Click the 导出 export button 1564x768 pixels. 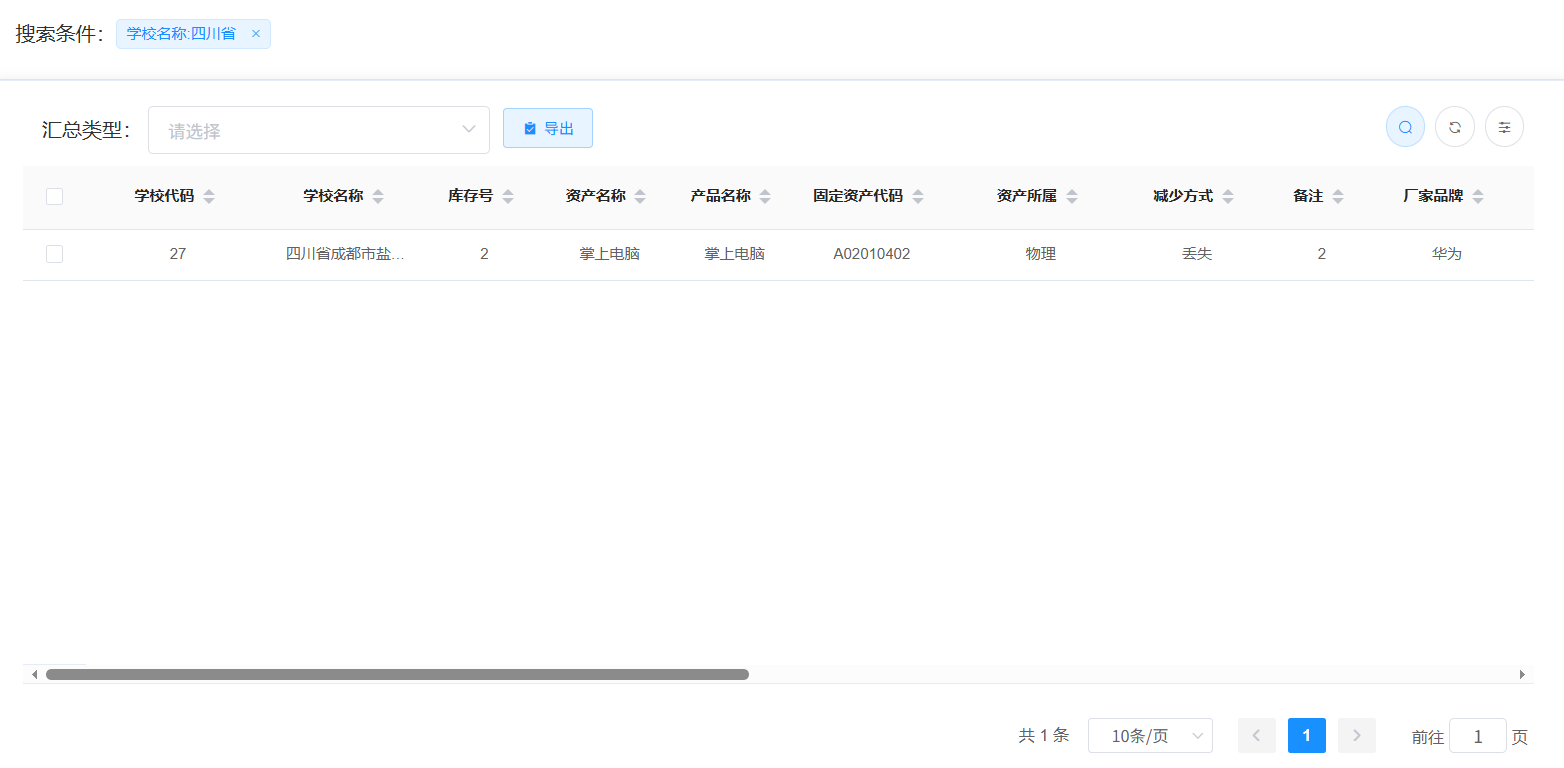pos(548,128)
